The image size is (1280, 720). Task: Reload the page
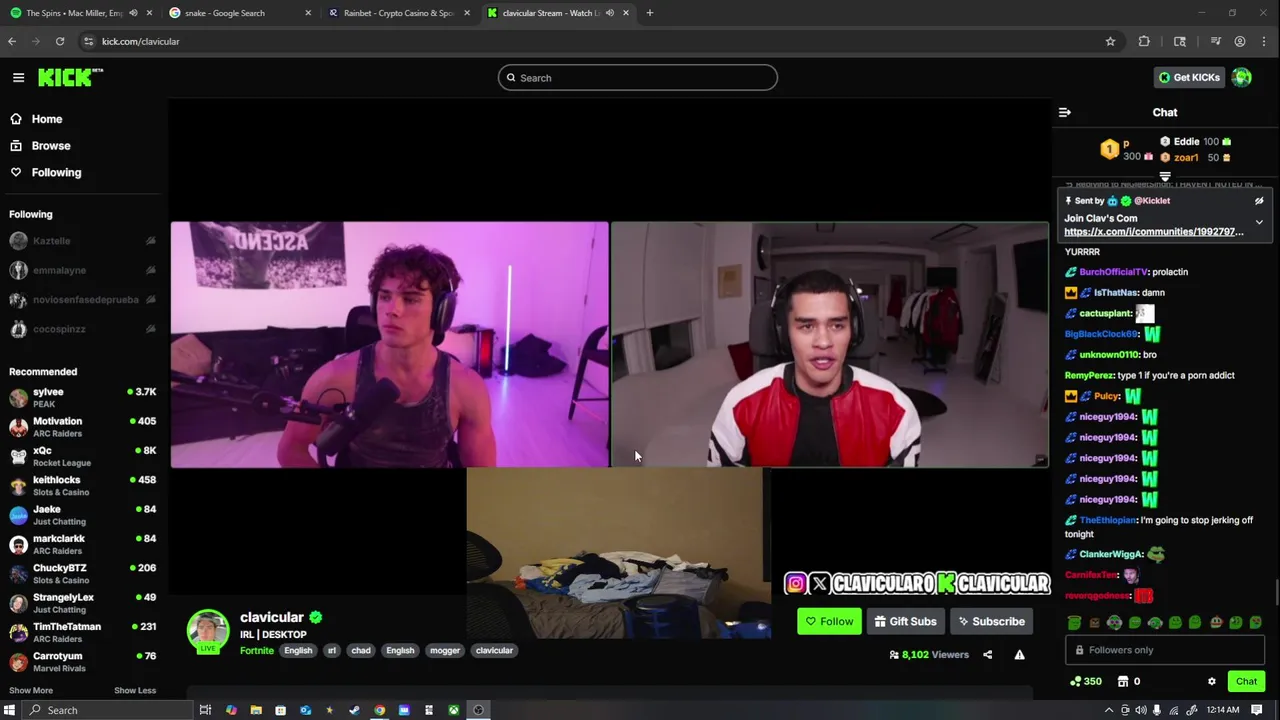pos(60,41)
